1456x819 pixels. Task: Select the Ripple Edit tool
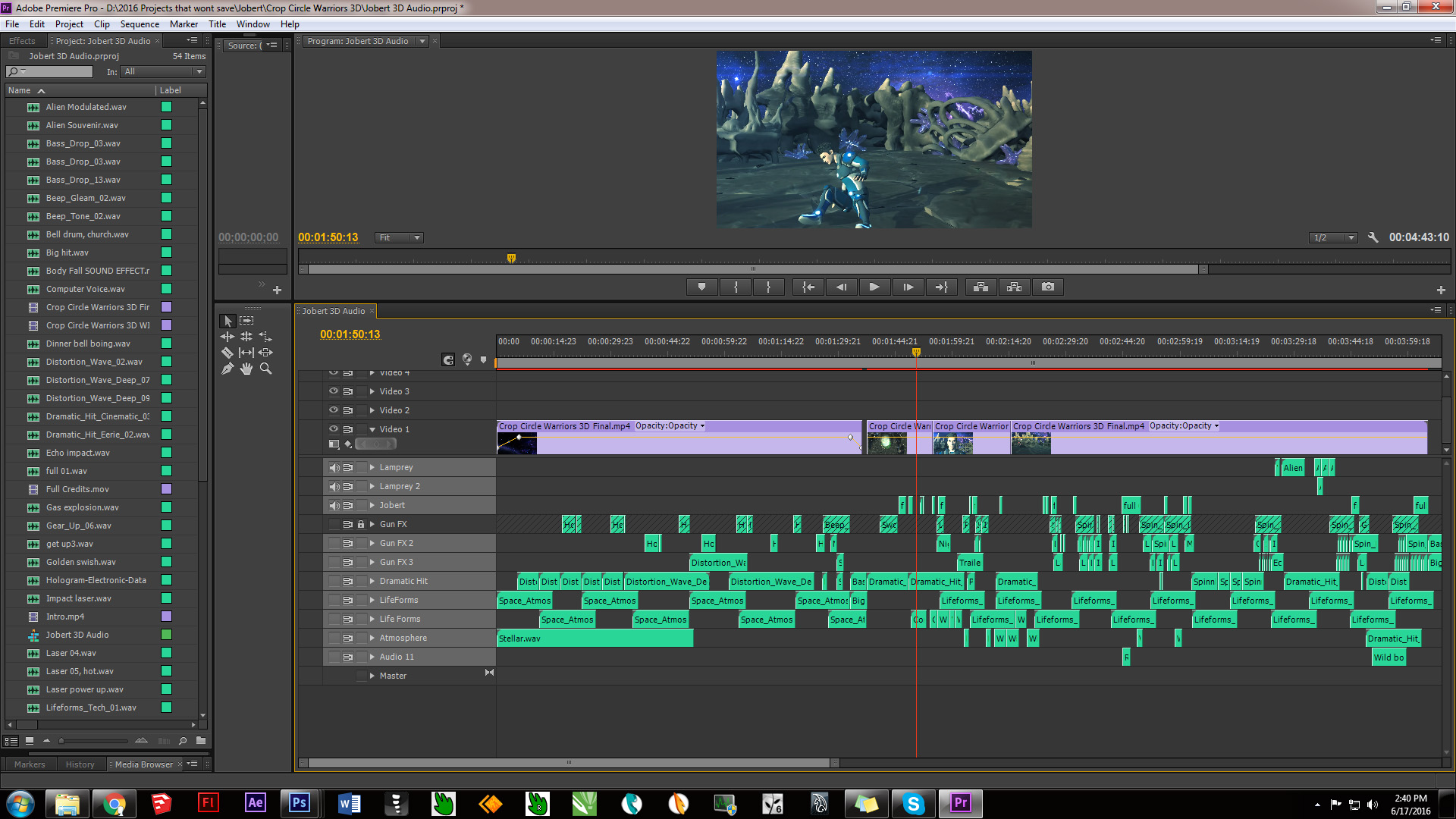point(227,337)
